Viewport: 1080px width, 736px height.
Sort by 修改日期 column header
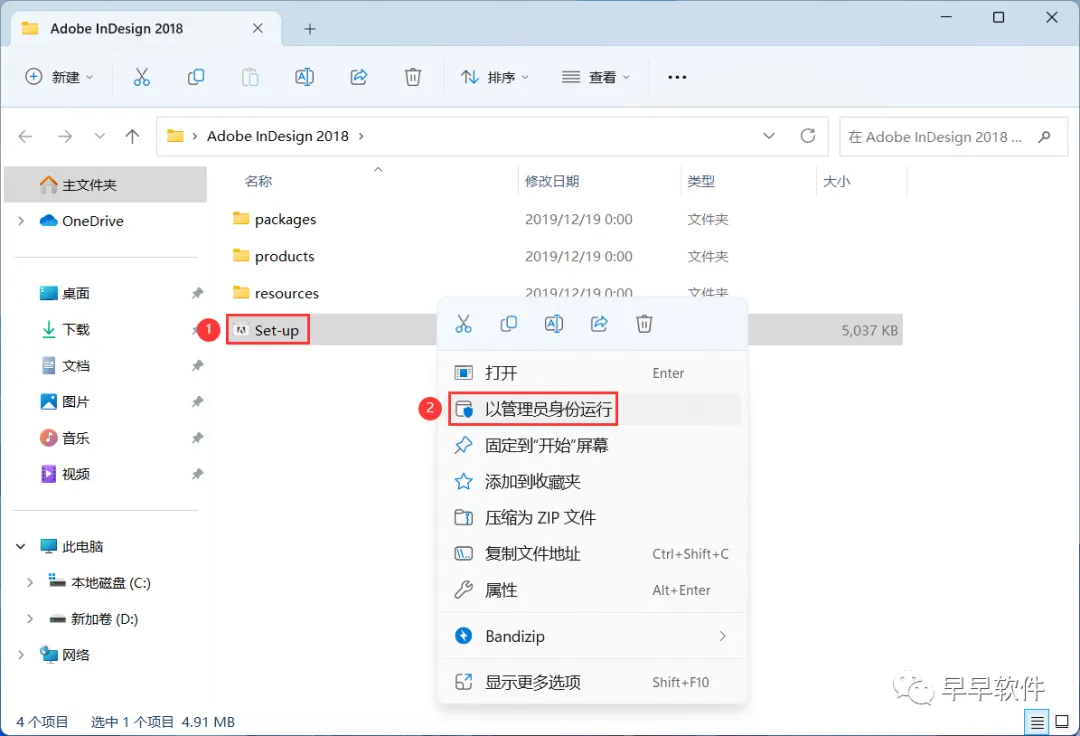(x=552, y=181)
